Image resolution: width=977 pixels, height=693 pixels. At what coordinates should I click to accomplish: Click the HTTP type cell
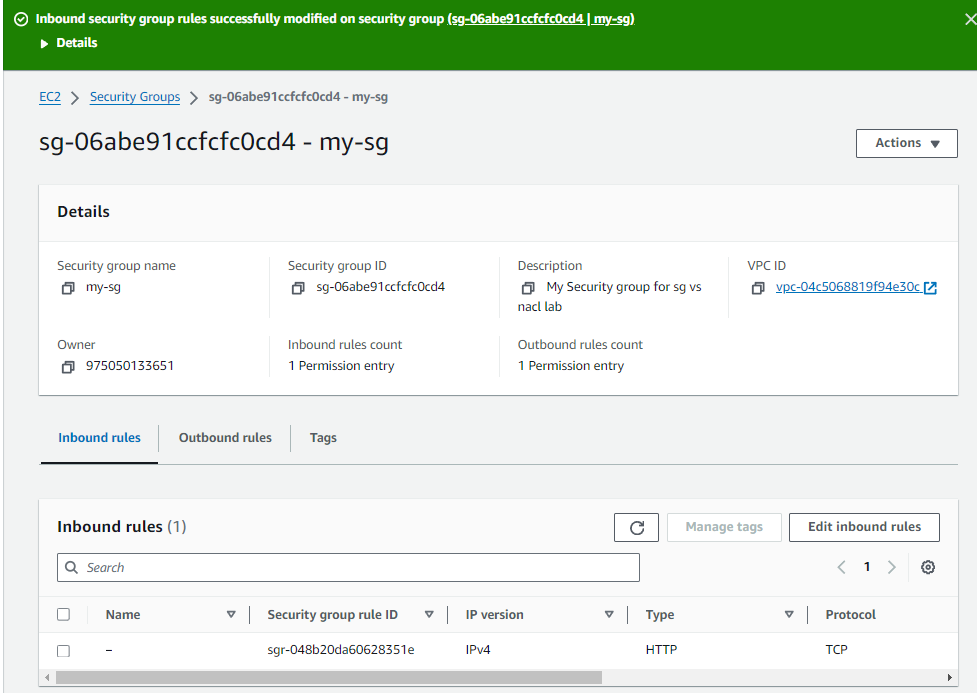(x=661, y=650)
